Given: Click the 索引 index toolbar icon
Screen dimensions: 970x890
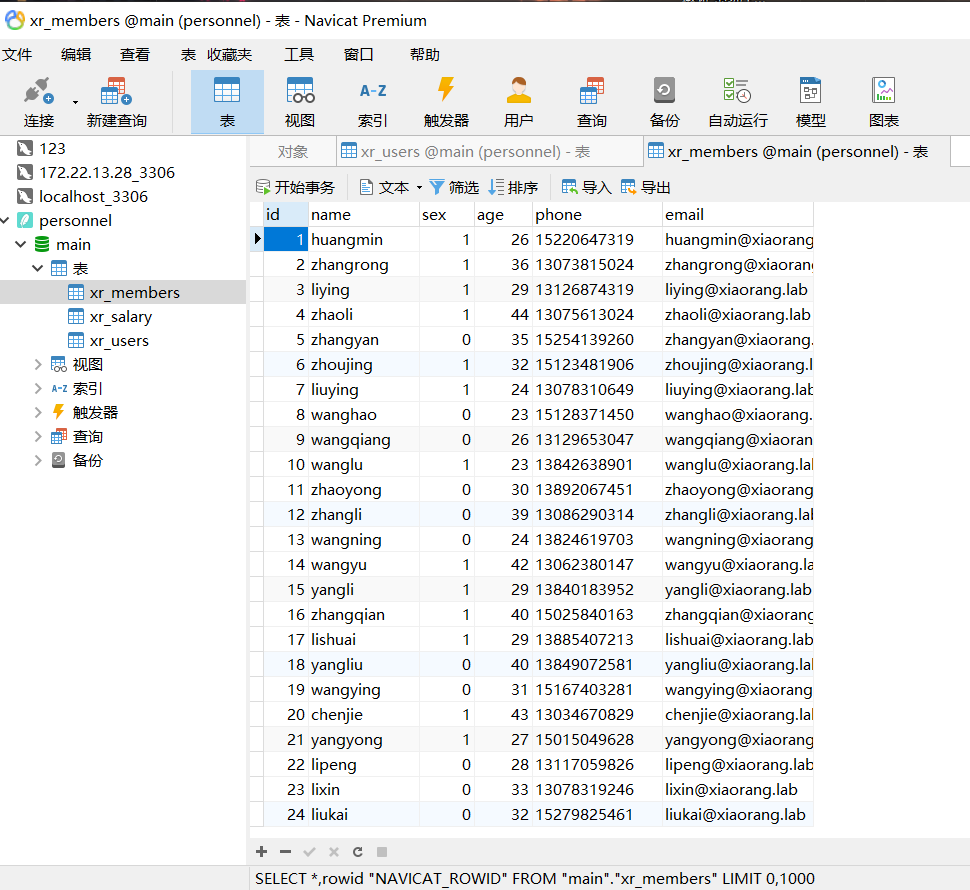Looking at the screenshot, I should point(373,101).
